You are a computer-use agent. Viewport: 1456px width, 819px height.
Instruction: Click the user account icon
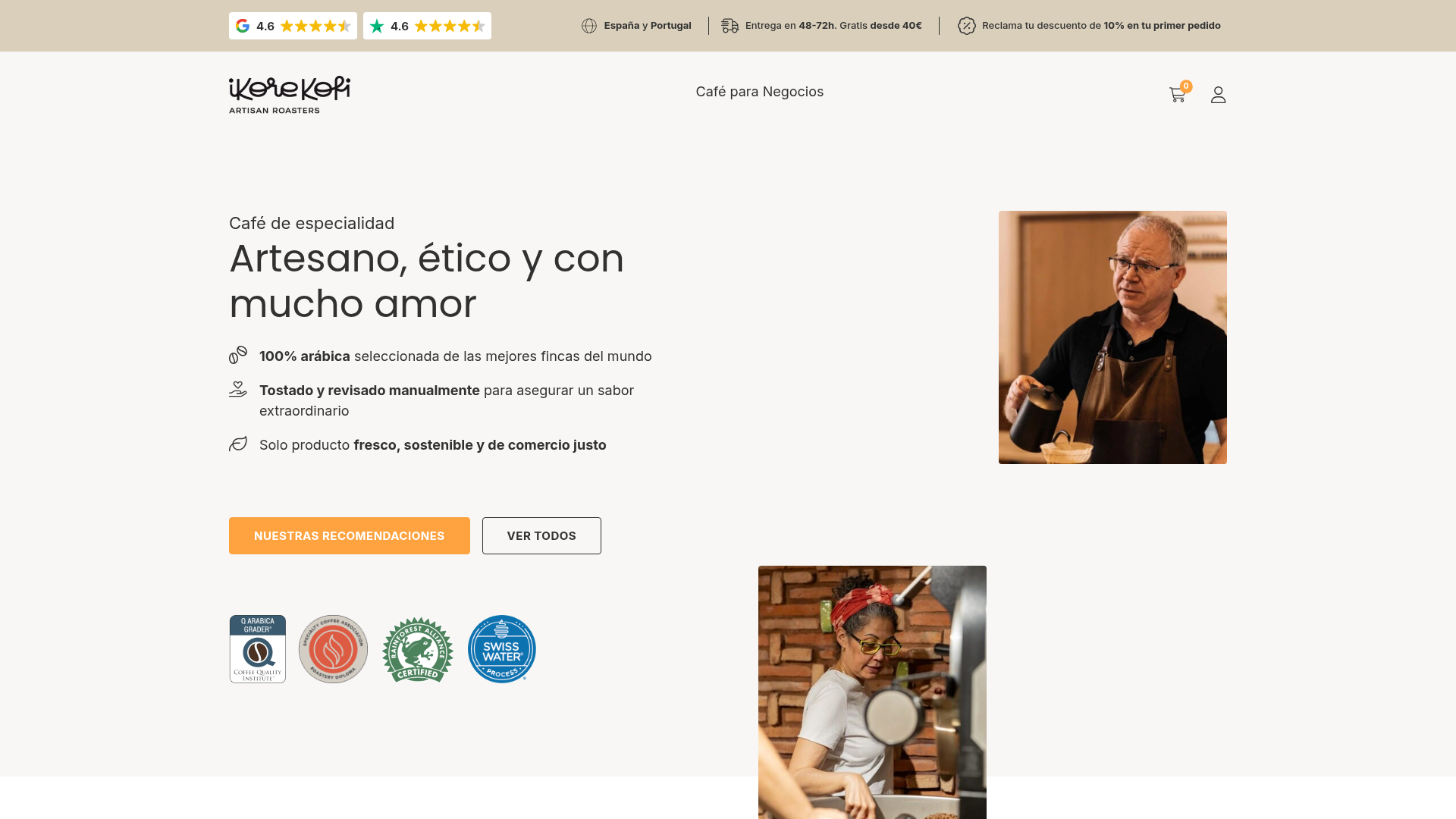tap(1218, 95)
